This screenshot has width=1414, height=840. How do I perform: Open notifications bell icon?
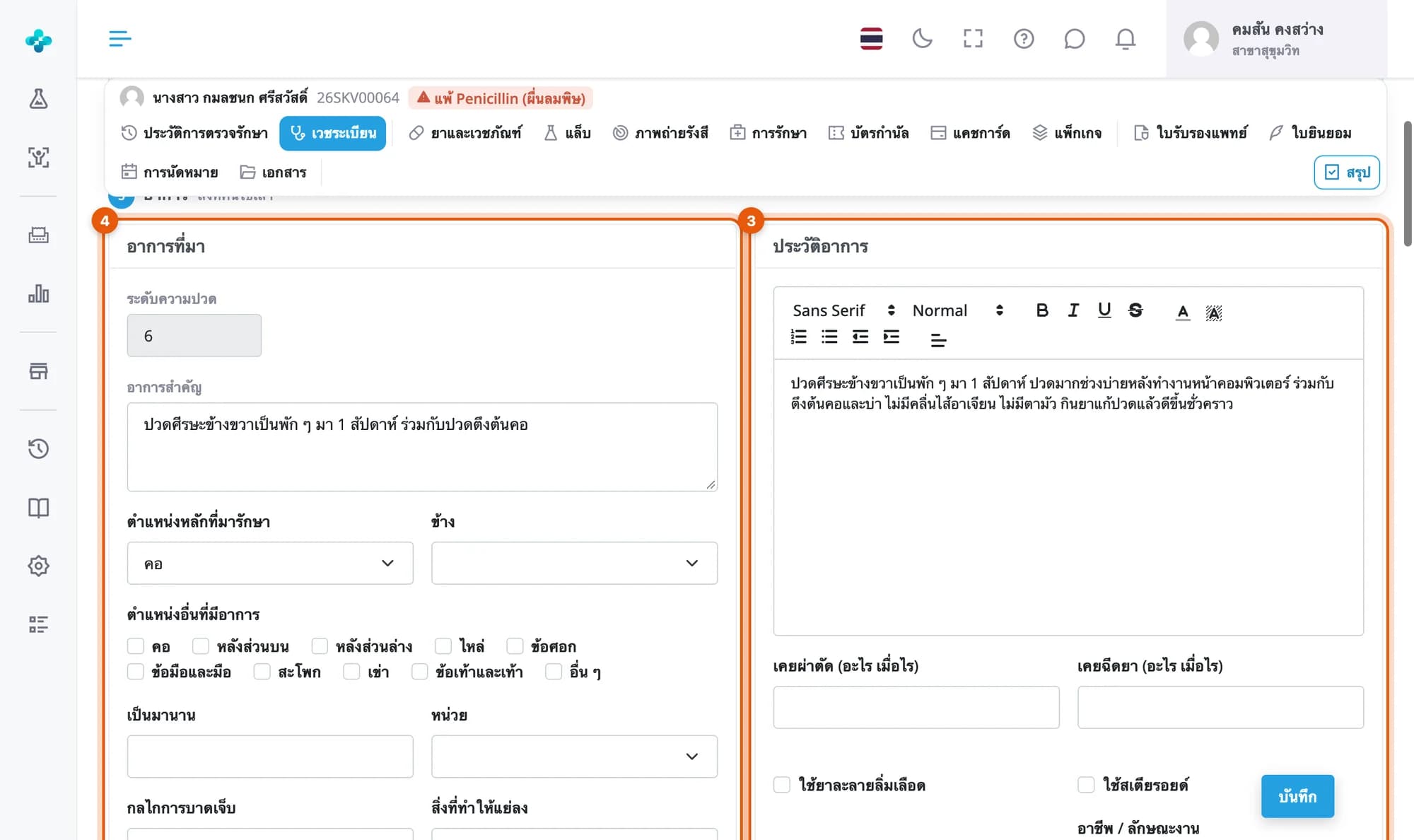pos(1126,38)
